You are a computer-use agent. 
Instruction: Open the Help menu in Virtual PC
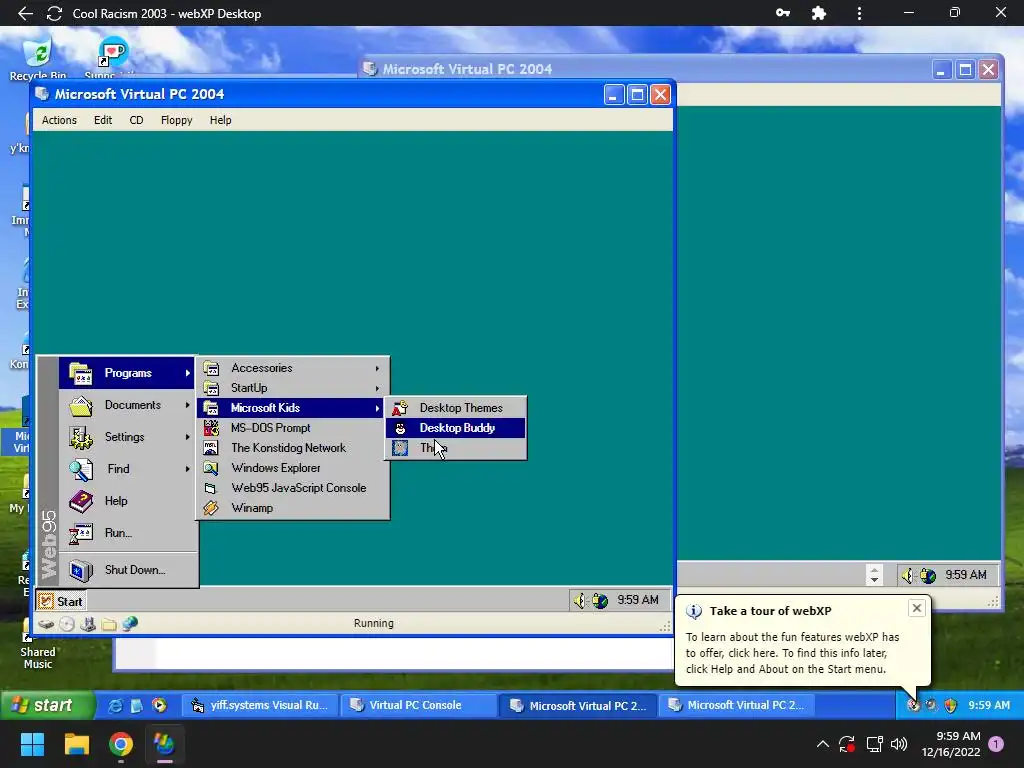click(x=220, y=120)
